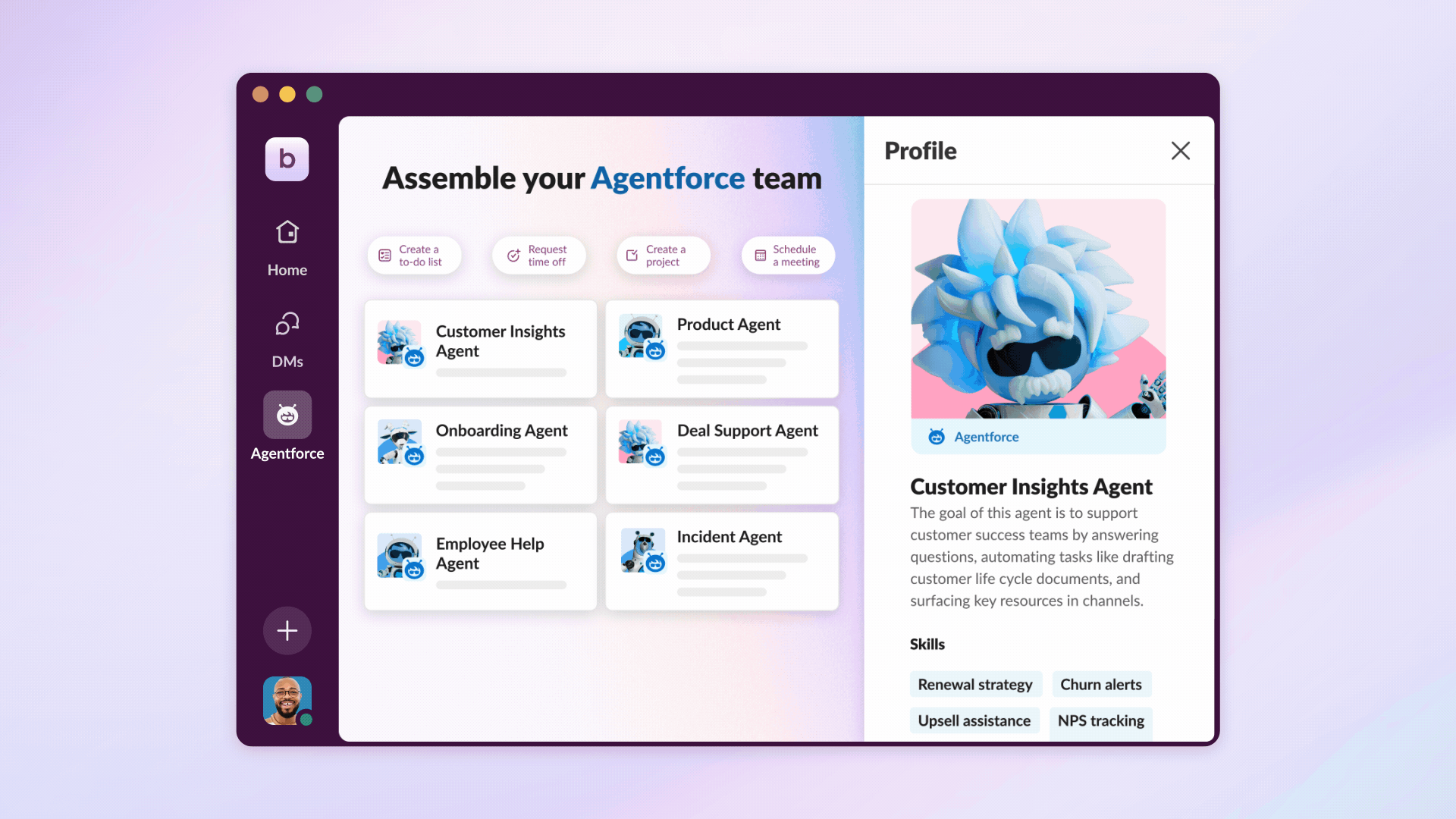Screen dimensions: 1456x819
Task: Open the Deal Support Agent card
Action: (721, 454)
